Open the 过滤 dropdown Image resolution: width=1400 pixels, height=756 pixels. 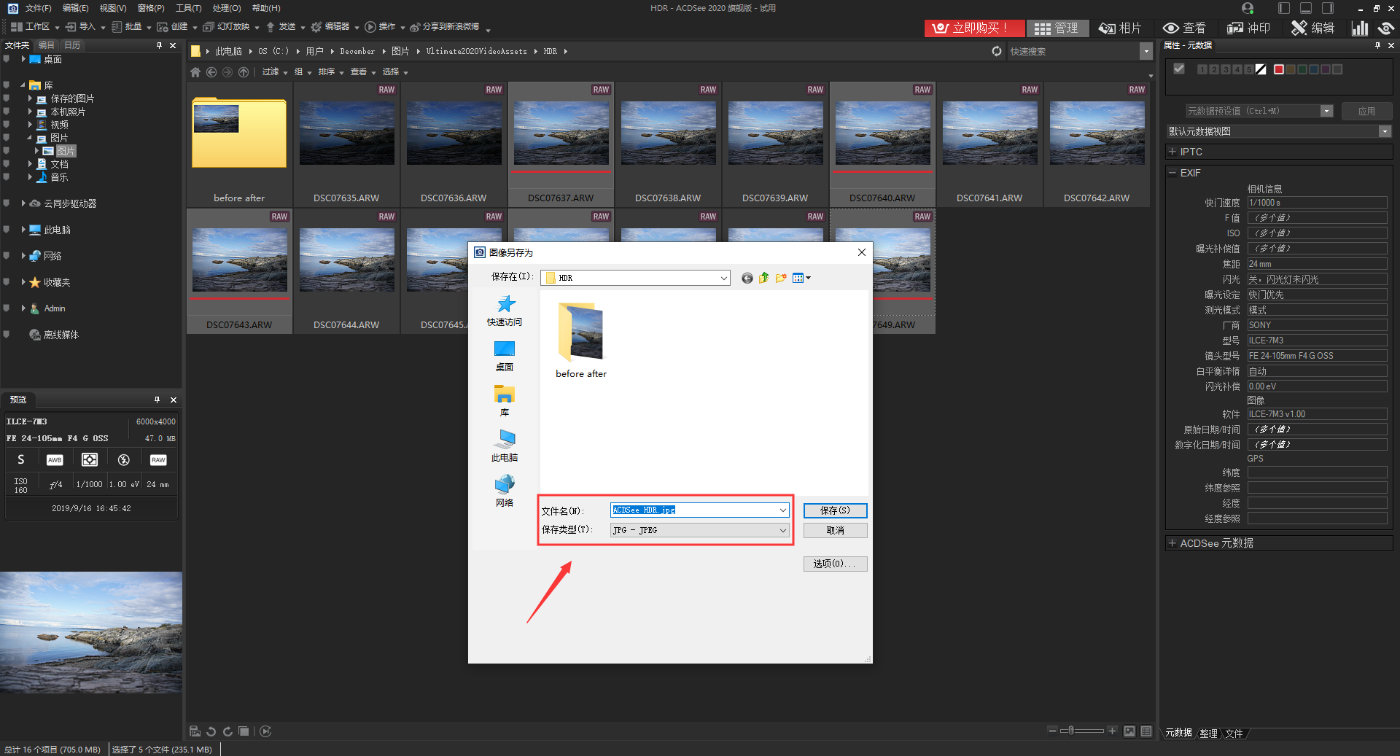tap(273, 72)
